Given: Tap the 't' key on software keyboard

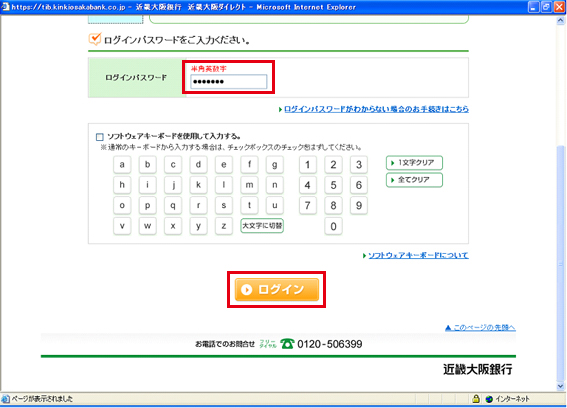Looking at the screenshot, I should pos(250,205).
